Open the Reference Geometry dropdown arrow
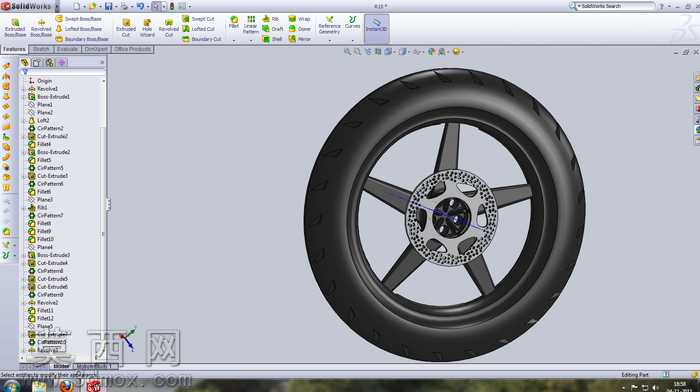The height and width of the screenshot is (392, 700). pos(329,41)
